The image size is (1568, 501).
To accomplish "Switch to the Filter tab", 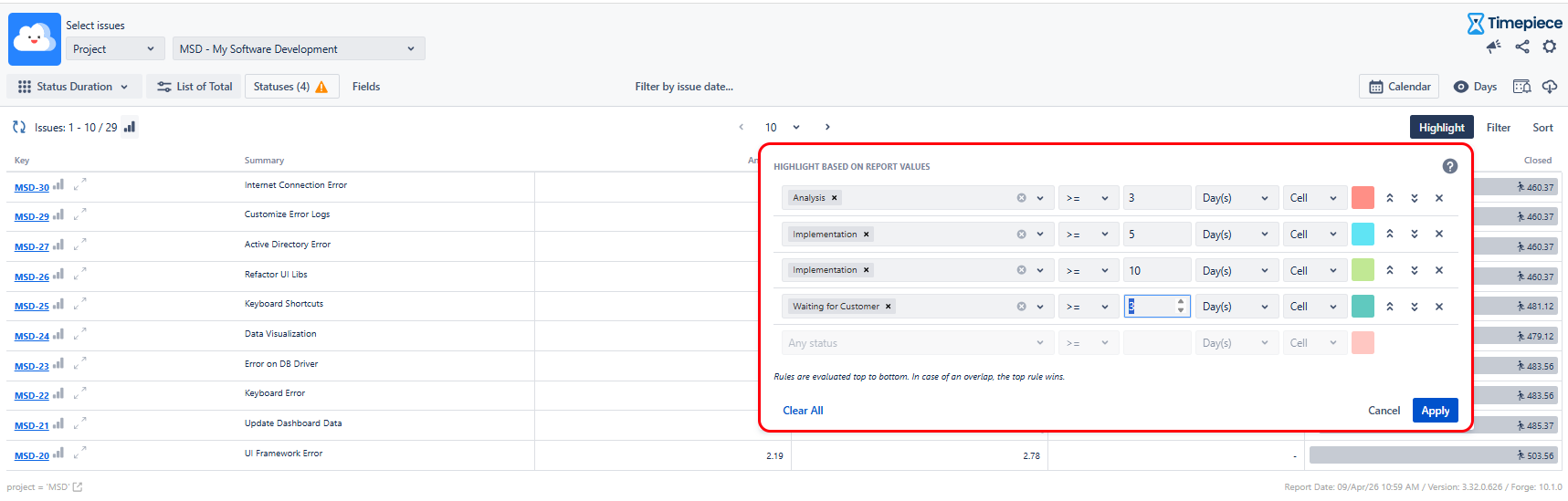I will click(x=1498, y=128).
